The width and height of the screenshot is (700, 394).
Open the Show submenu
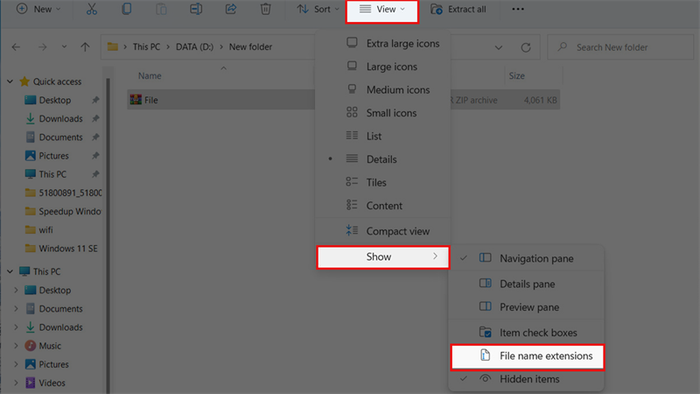tap(383, 257)
